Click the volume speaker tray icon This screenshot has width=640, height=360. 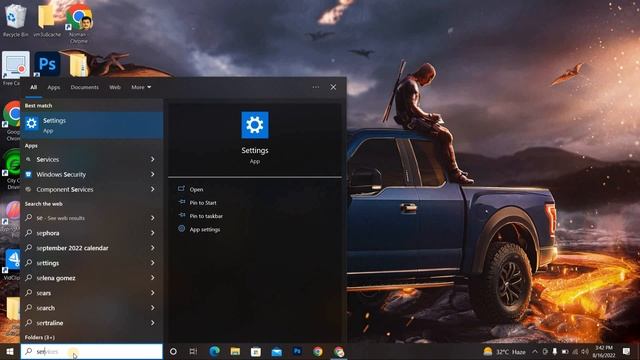click(x=585, y=351)
